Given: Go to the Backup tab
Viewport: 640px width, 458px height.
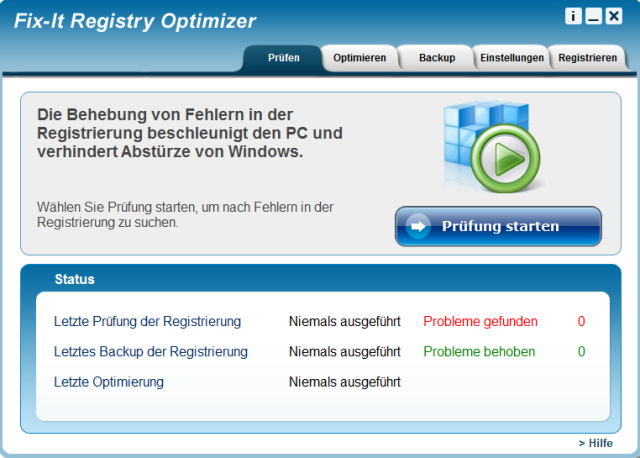Looking at the screenshot, I should (437, 58).
